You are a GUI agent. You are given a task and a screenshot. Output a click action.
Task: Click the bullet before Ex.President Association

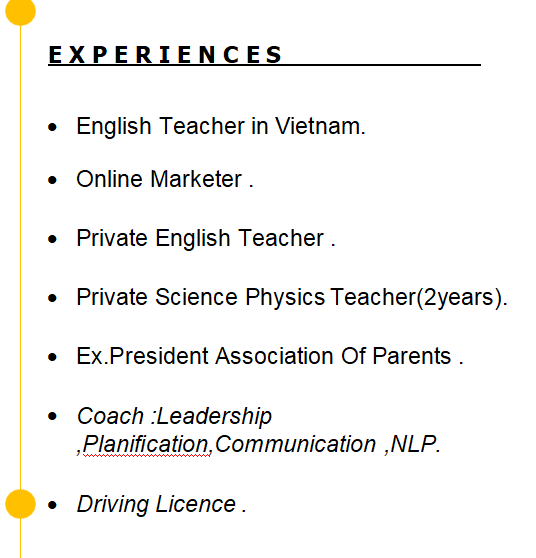52,357
